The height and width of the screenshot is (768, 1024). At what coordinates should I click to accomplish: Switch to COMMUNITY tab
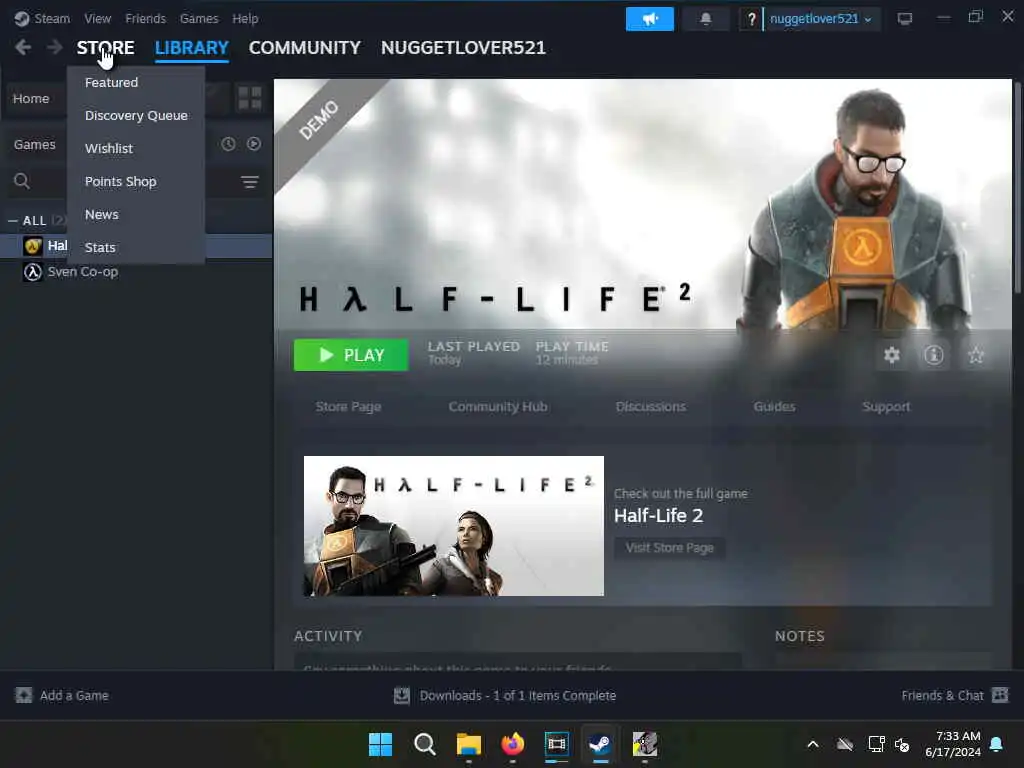[304, 48]
